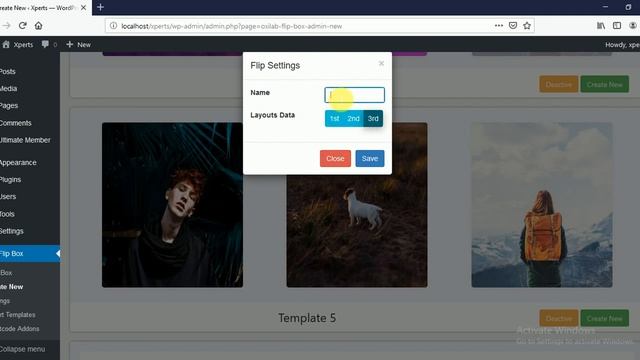Click Deactive button for Template 5
Screen dimensions: 640x360
559,318
